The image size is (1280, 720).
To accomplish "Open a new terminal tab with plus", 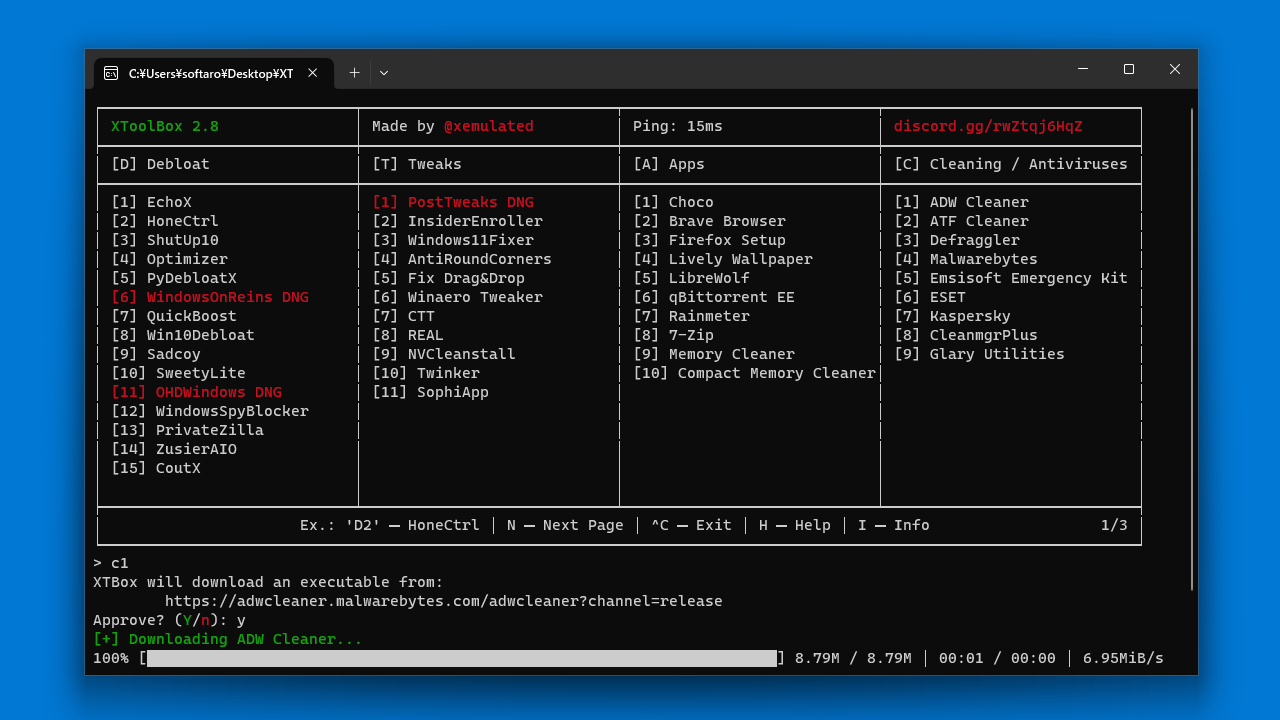I will (354, 73).
